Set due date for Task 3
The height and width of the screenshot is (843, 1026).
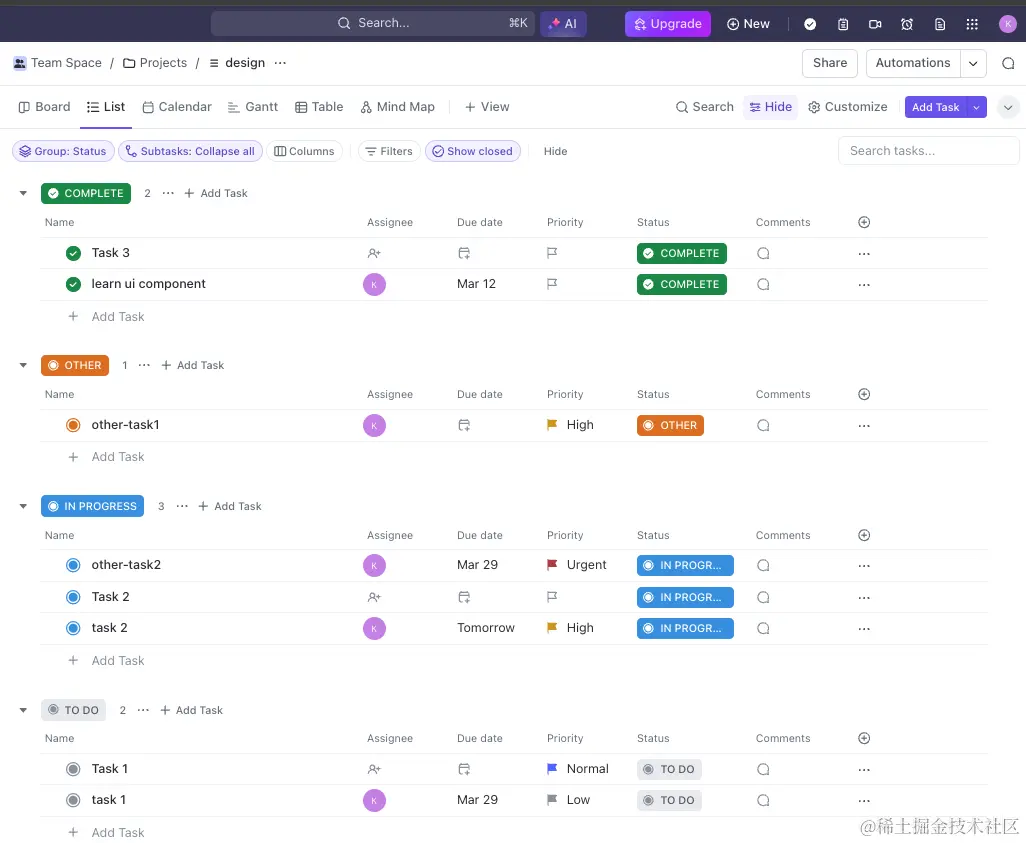[x=464, y=253]
